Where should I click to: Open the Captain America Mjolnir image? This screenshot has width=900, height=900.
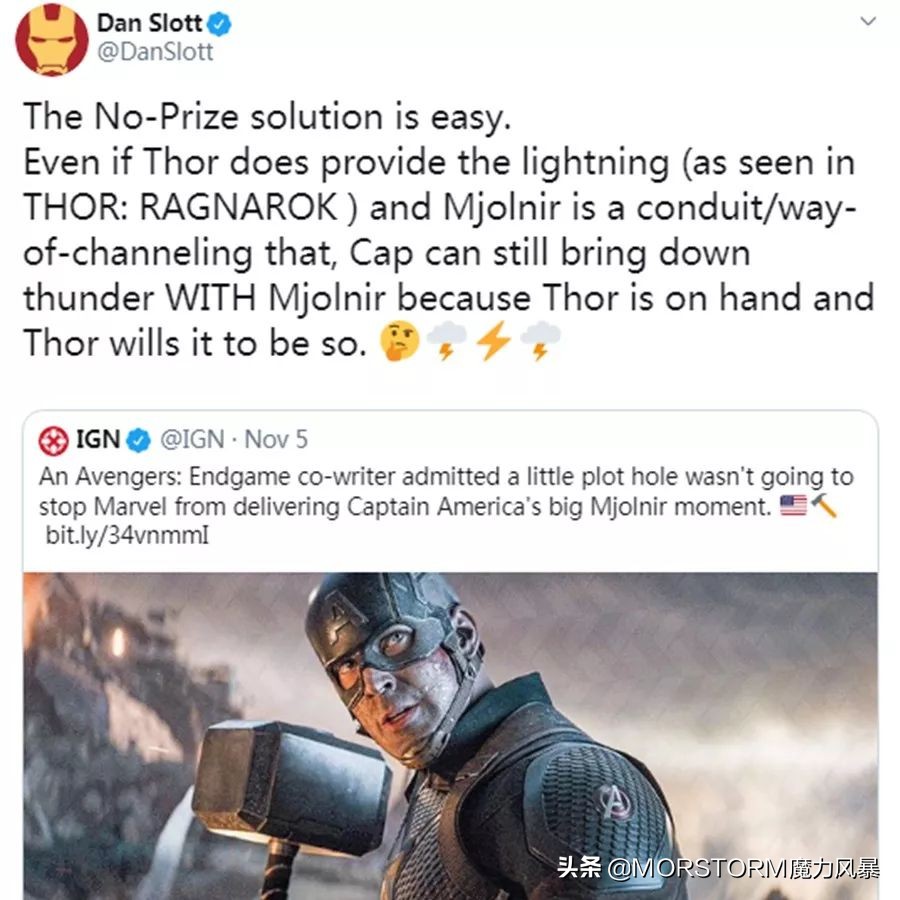(x=450, y=736)
